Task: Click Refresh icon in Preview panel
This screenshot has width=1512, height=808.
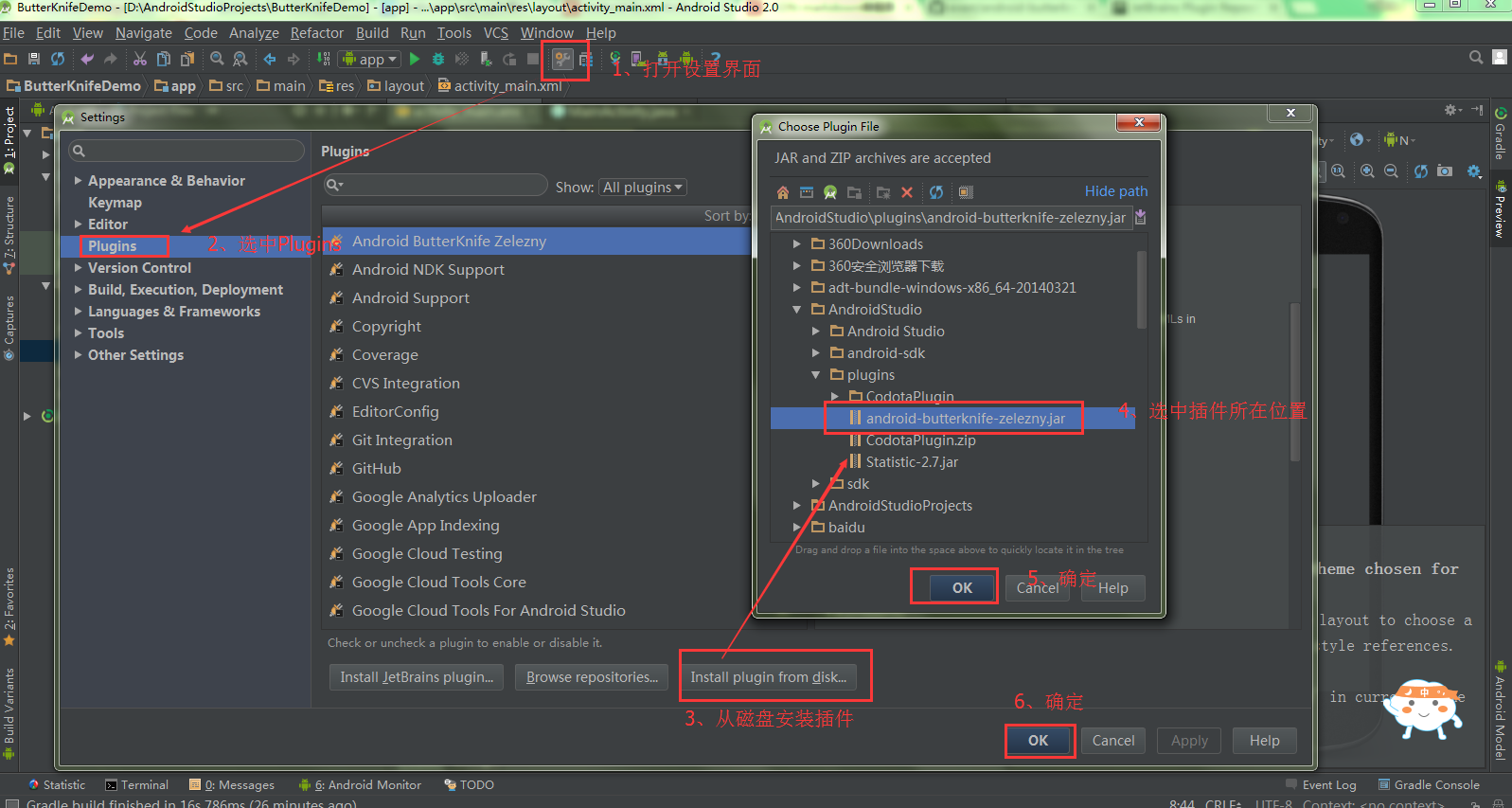Action: (1421, 171)
